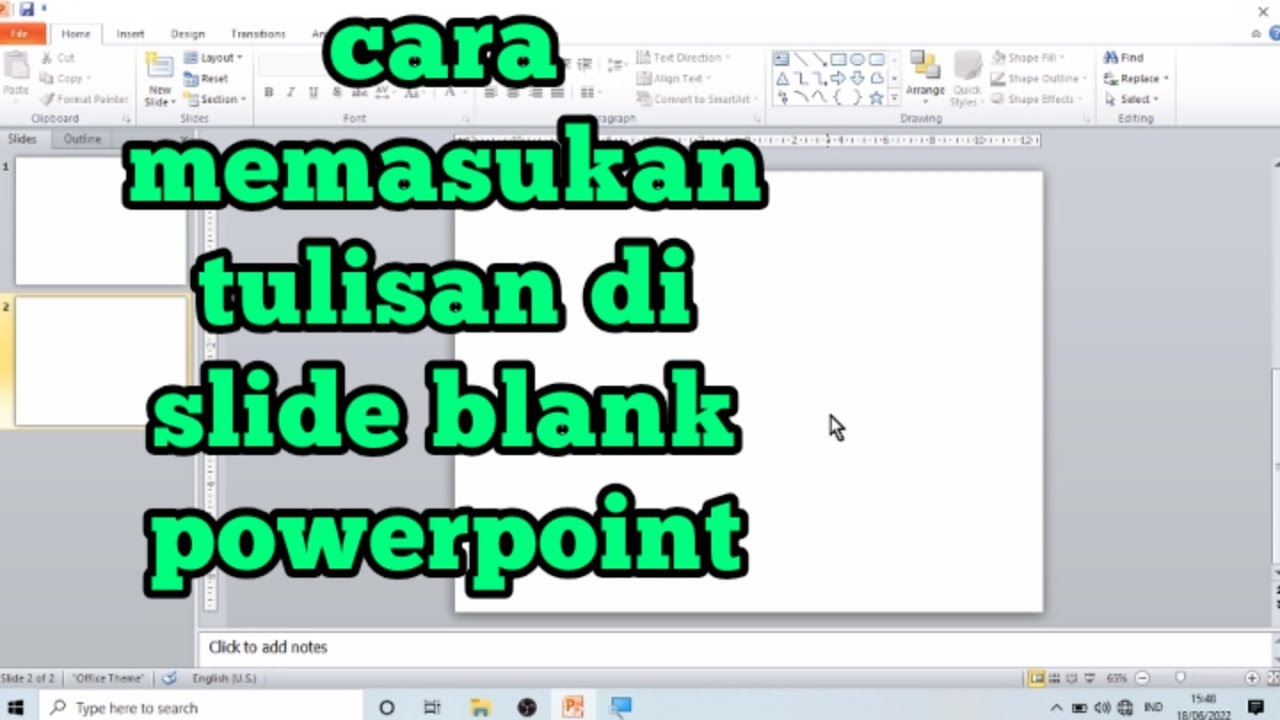The height and width of the screenshot is (720, 1280).
Task: Adjust the zoom slider handle
Action: (1180, 678)
